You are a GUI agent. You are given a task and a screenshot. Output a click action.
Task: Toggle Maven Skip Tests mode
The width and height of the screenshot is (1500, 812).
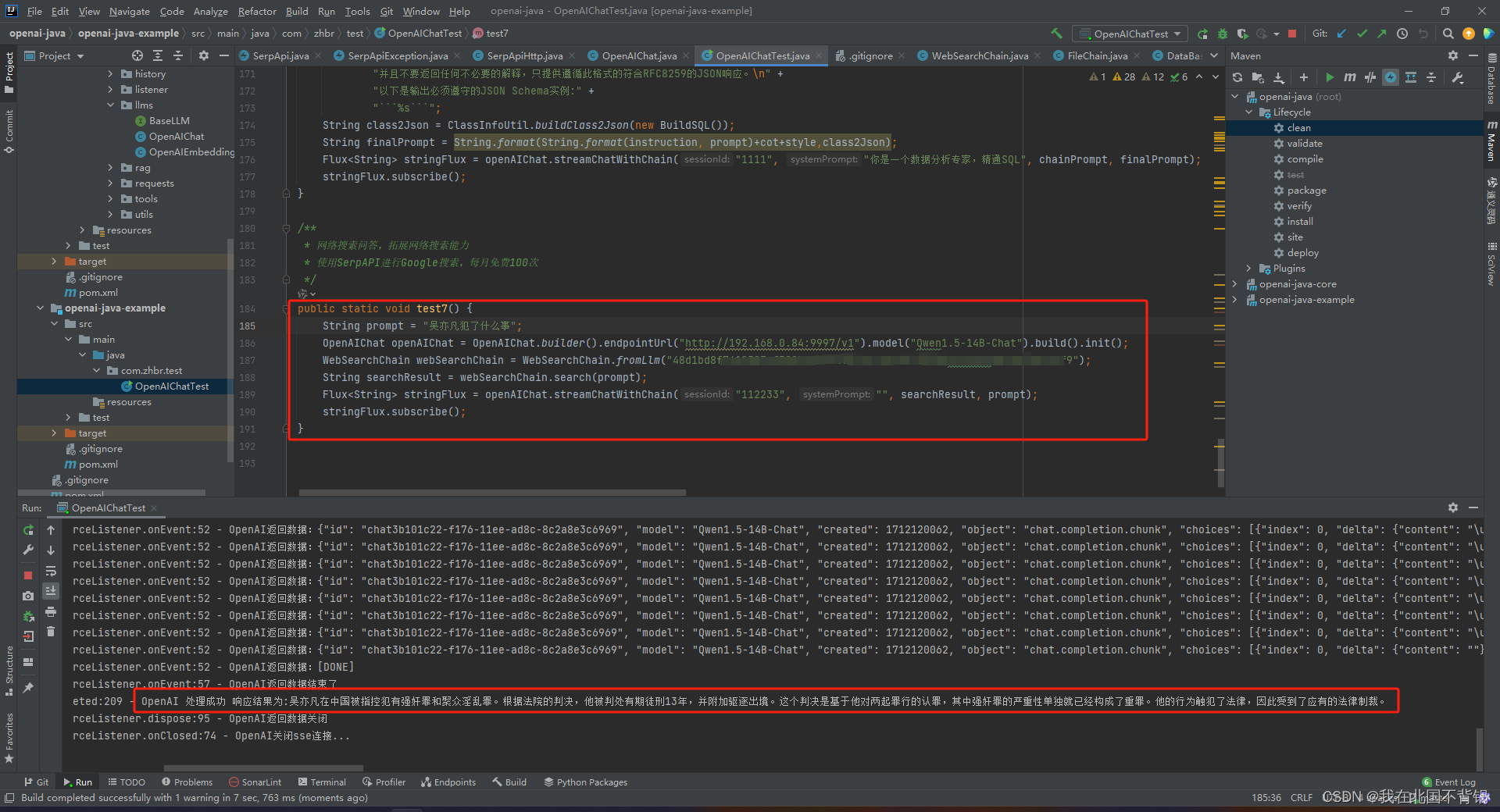tap(1391, 77)
